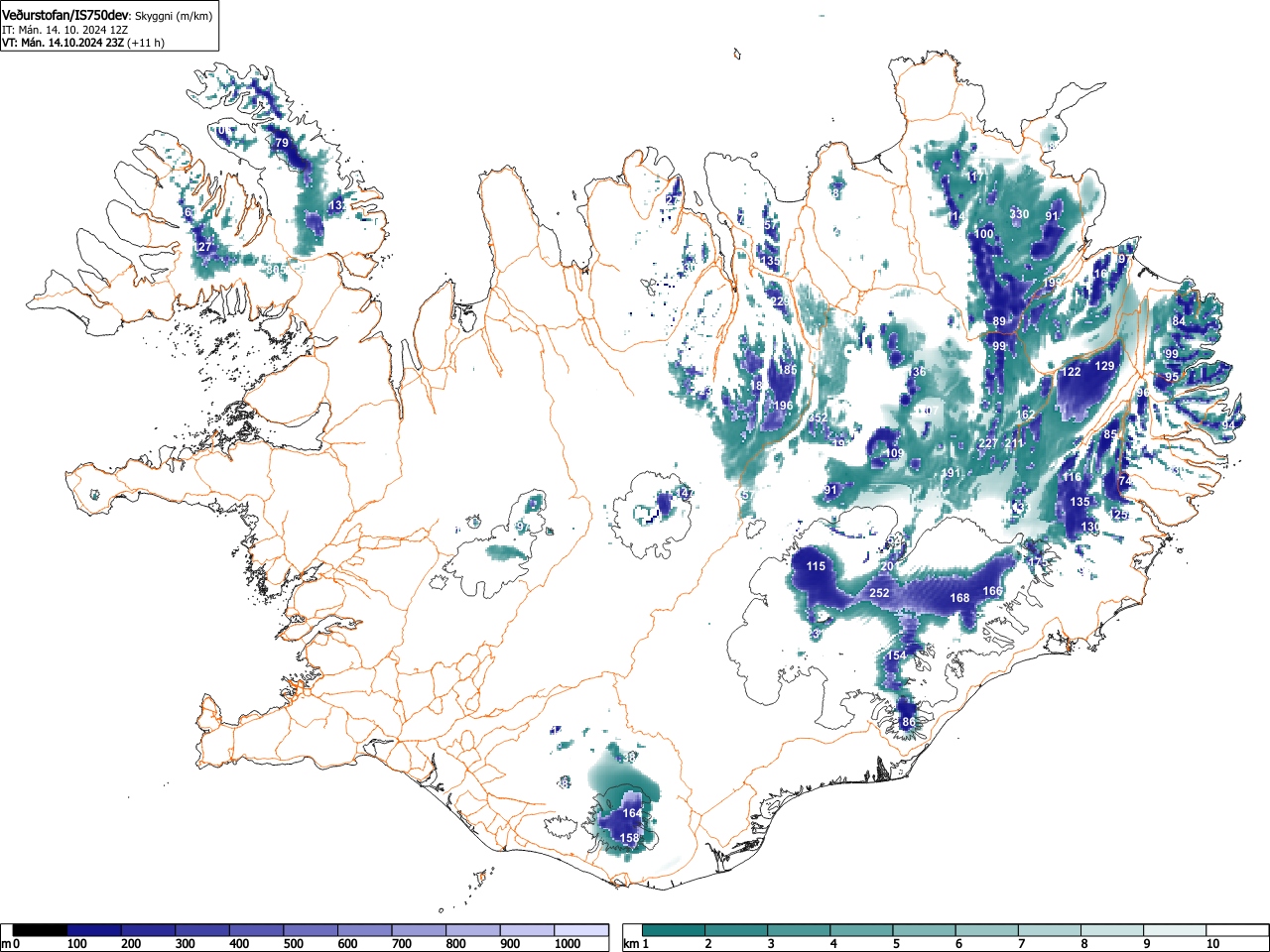Click the 168 value on the map

point(959,598)
